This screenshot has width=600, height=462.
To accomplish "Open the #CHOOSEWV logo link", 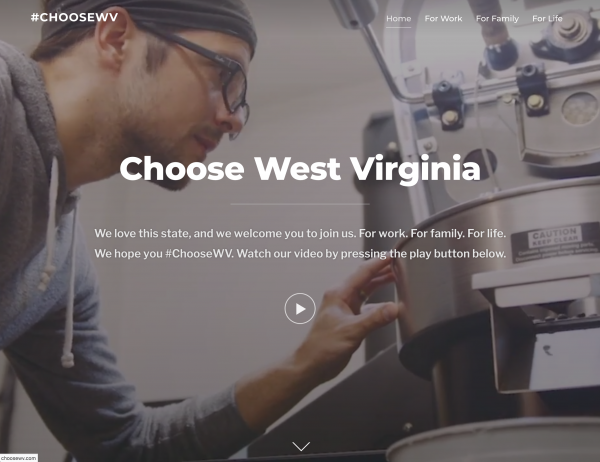I will point(75,17).
